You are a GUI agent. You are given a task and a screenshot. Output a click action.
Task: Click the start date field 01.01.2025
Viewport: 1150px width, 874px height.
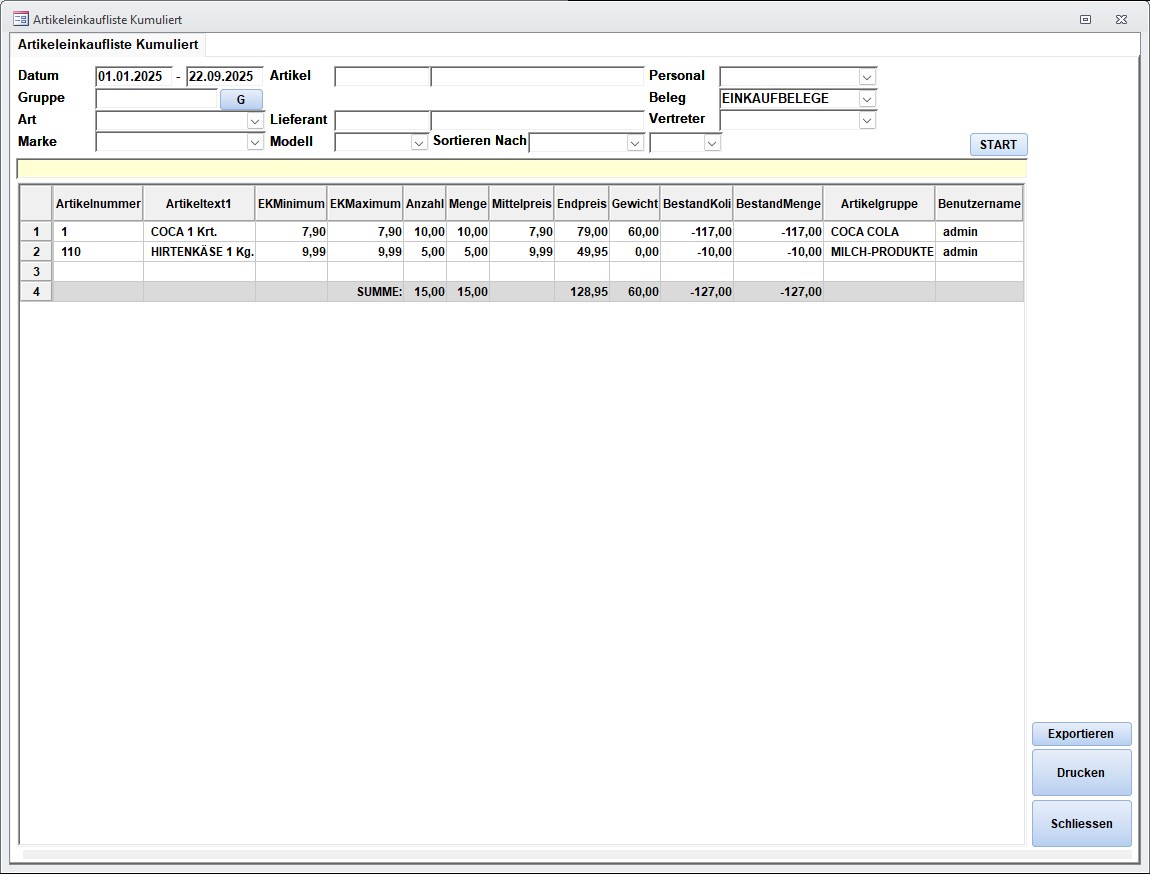point(134,77)
